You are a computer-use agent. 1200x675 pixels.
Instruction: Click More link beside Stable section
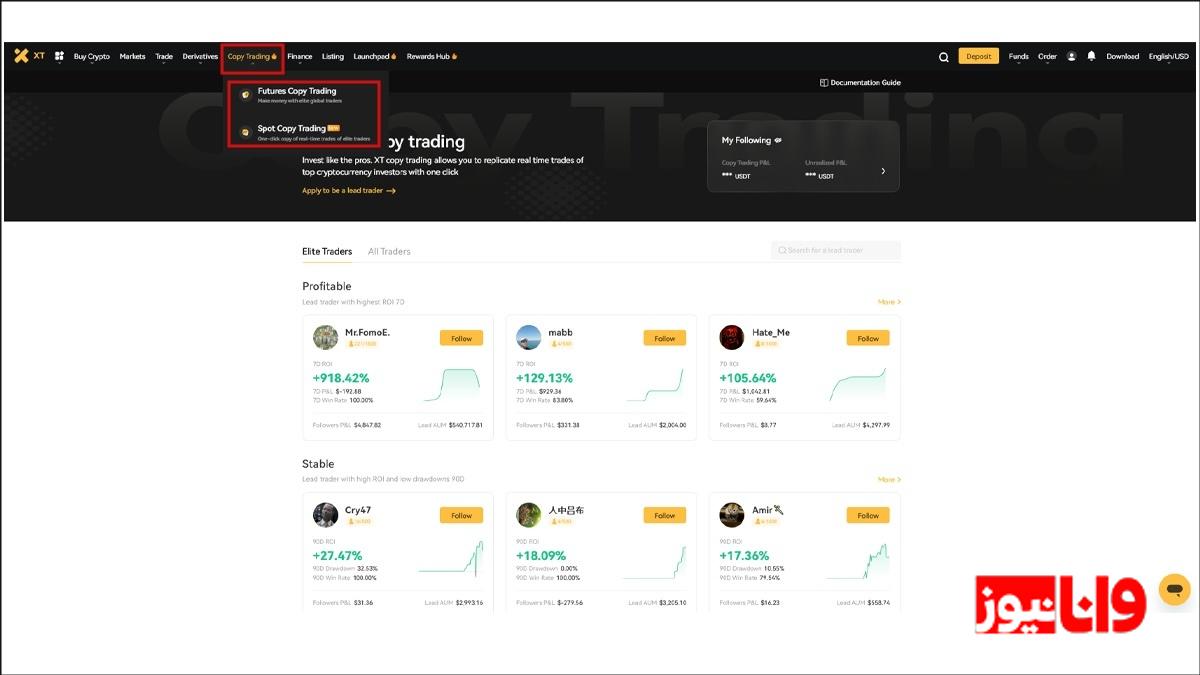pyautogui.click(x=889, y=479)
